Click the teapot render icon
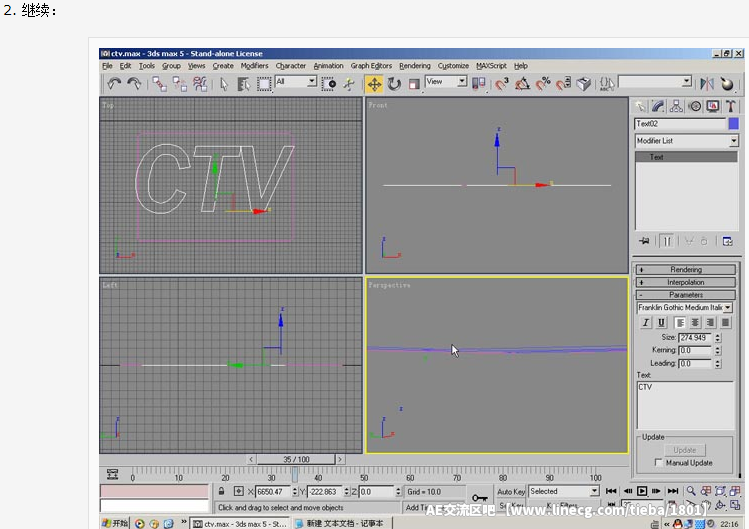The image size is (749, 529). click(x=727, y=84)
